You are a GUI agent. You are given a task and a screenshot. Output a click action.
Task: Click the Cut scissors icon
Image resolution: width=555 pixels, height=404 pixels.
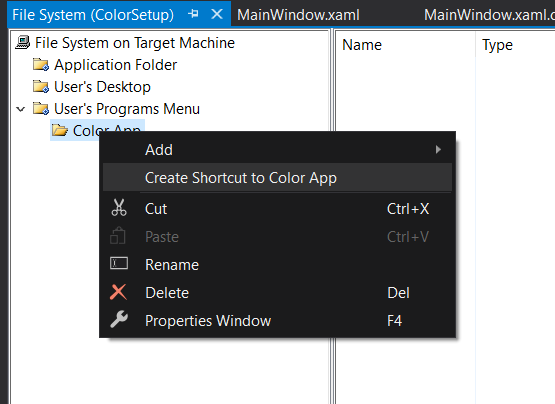(x=119, y=208)
